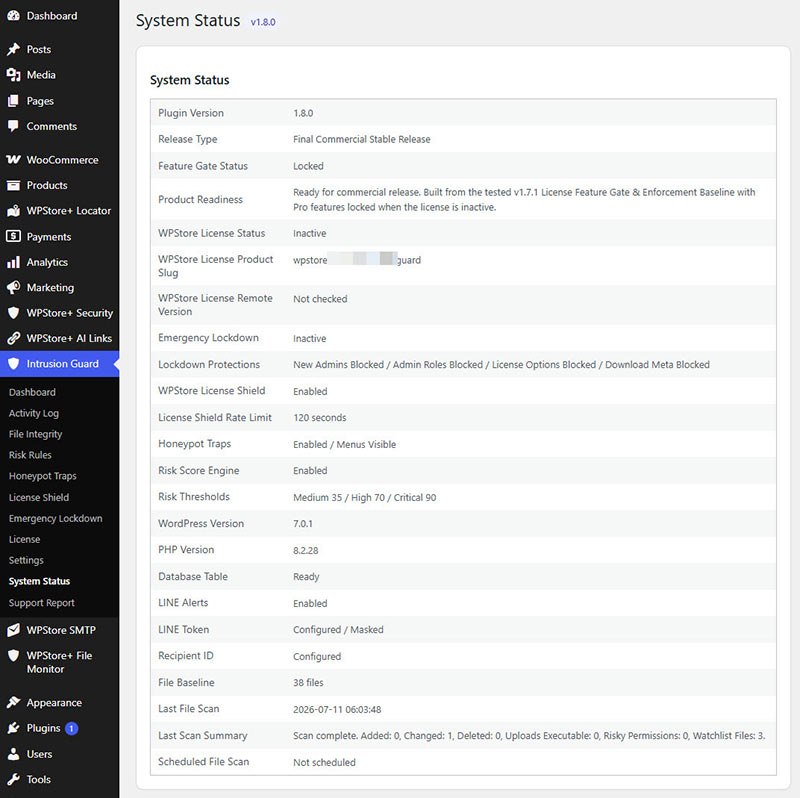
Task: Click the Comments speech bubble icon
Action: click(13, 127)
